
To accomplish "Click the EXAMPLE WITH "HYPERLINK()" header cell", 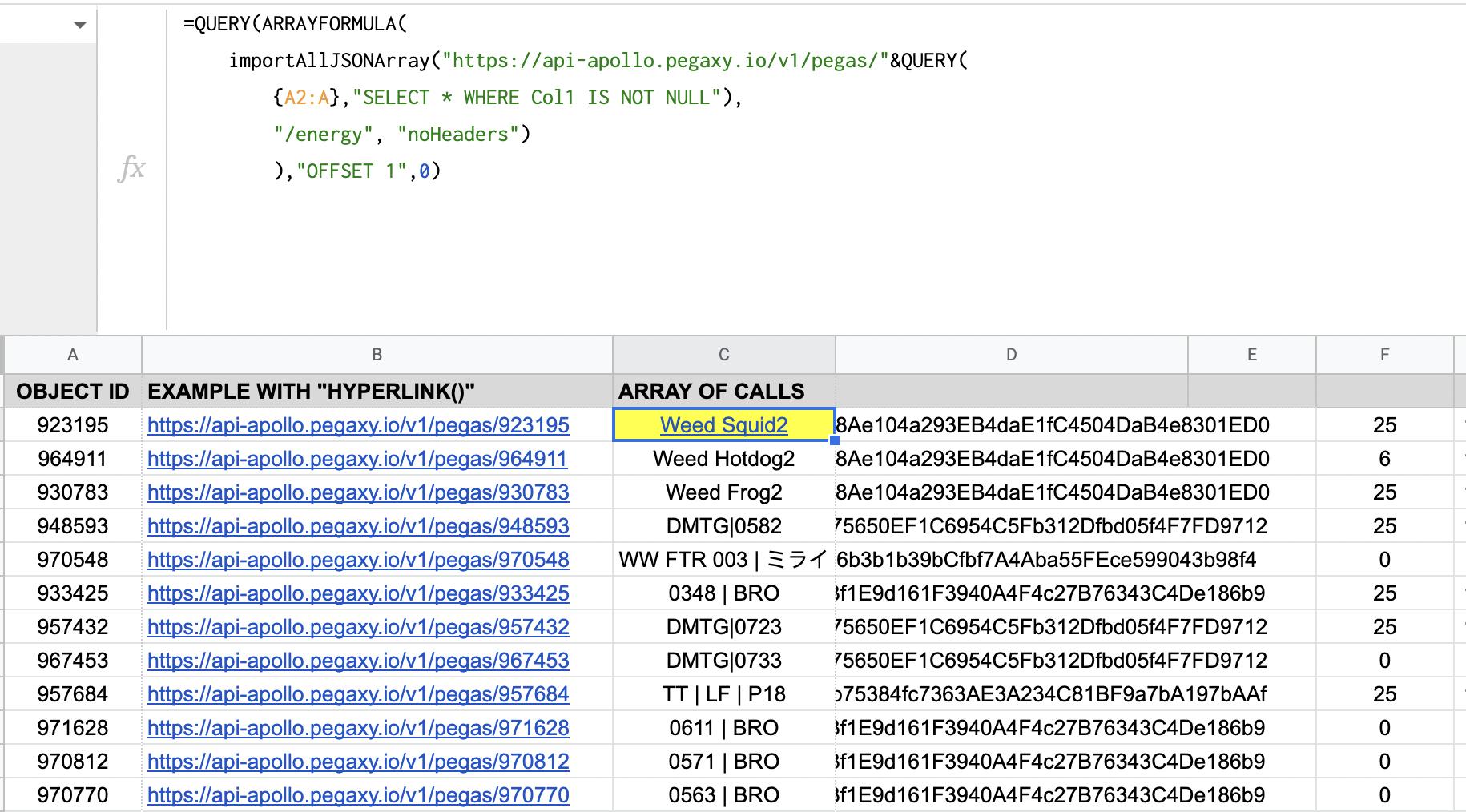I will tap(377, 391).
